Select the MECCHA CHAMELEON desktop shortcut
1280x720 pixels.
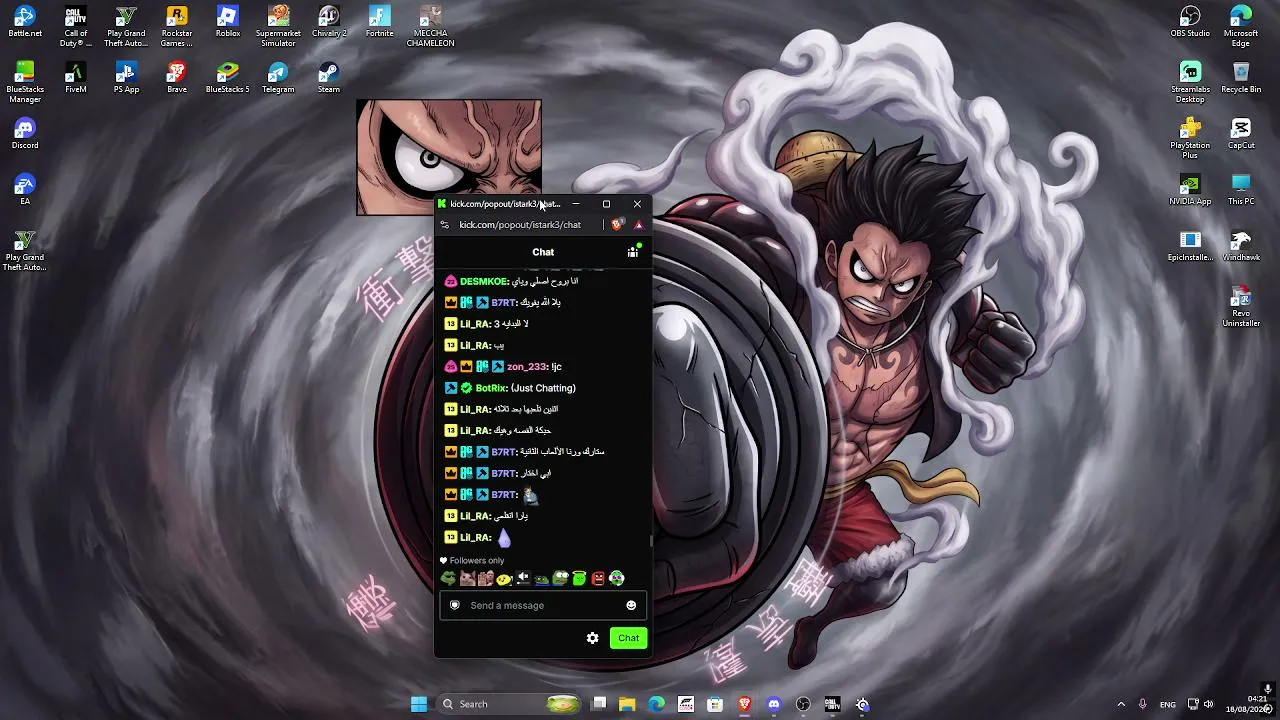pos(431,27)
